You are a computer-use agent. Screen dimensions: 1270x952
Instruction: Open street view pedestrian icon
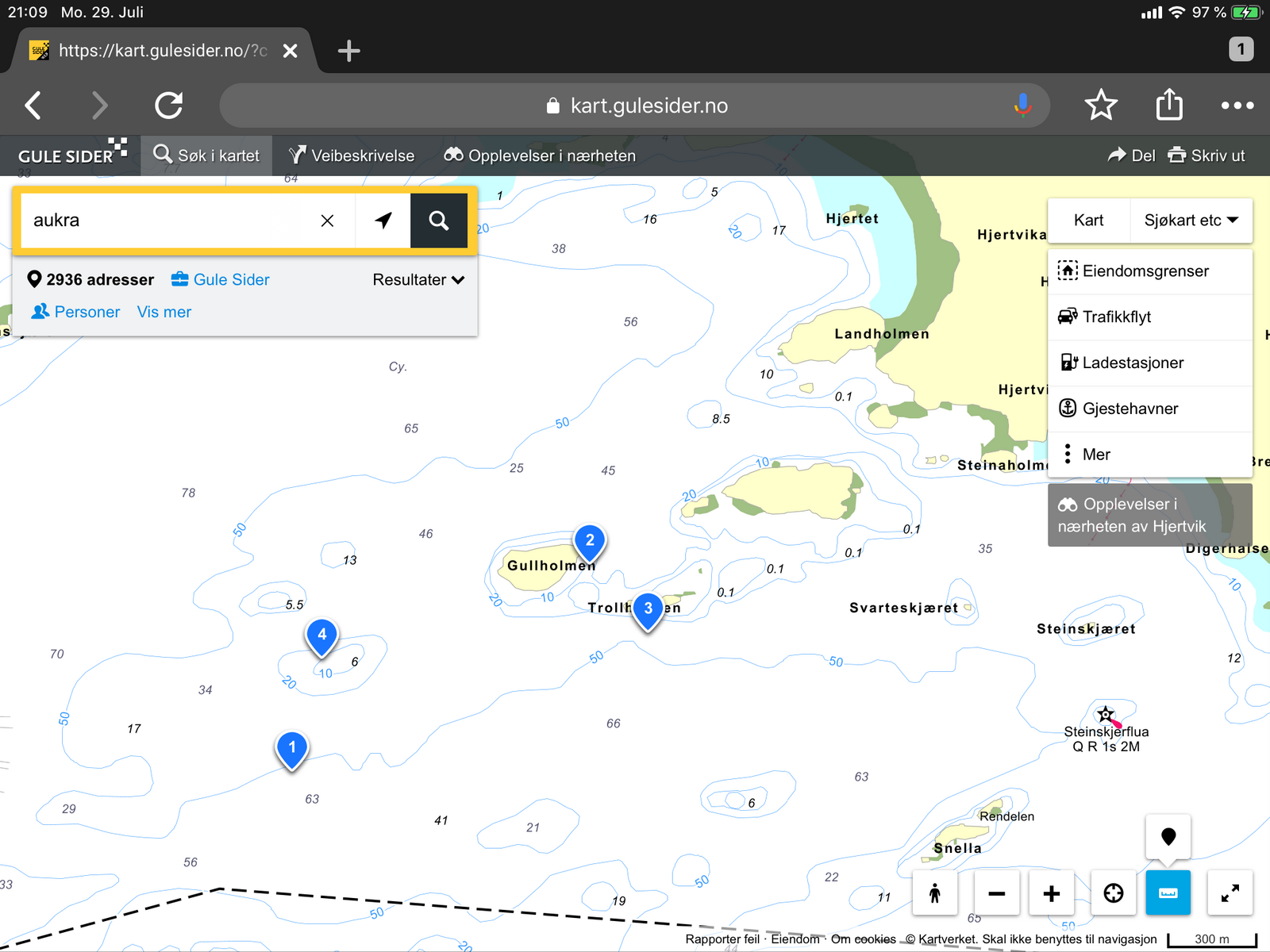(x=935, y=893)
